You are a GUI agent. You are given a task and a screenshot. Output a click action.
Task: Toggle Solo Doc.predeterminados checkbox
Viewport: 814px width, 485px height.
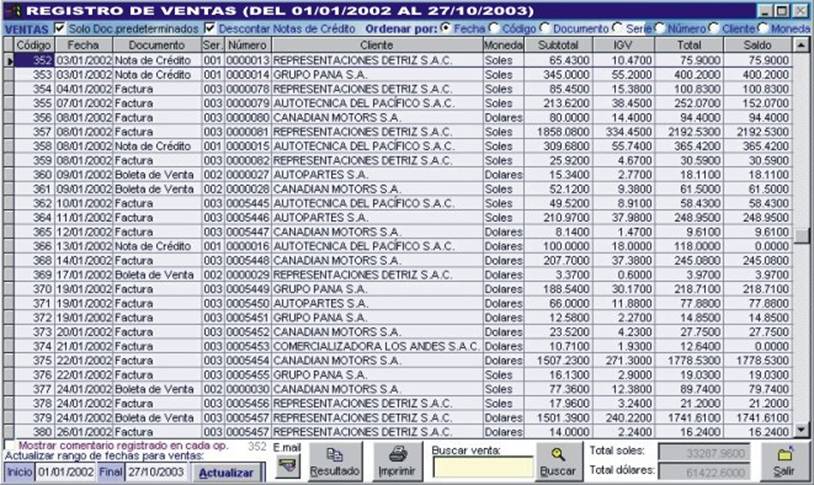pos(60,28)
